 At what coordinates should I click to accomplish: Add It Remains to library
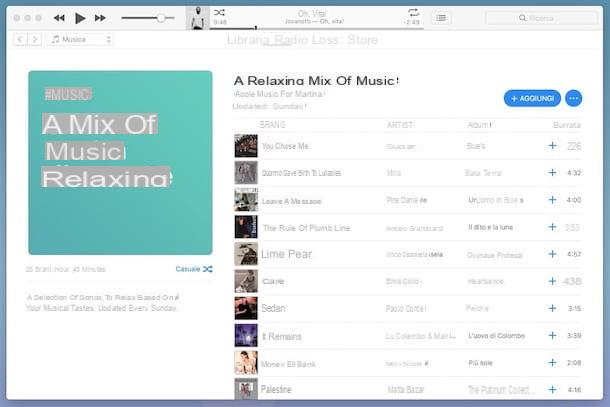[x=552, y=335]
